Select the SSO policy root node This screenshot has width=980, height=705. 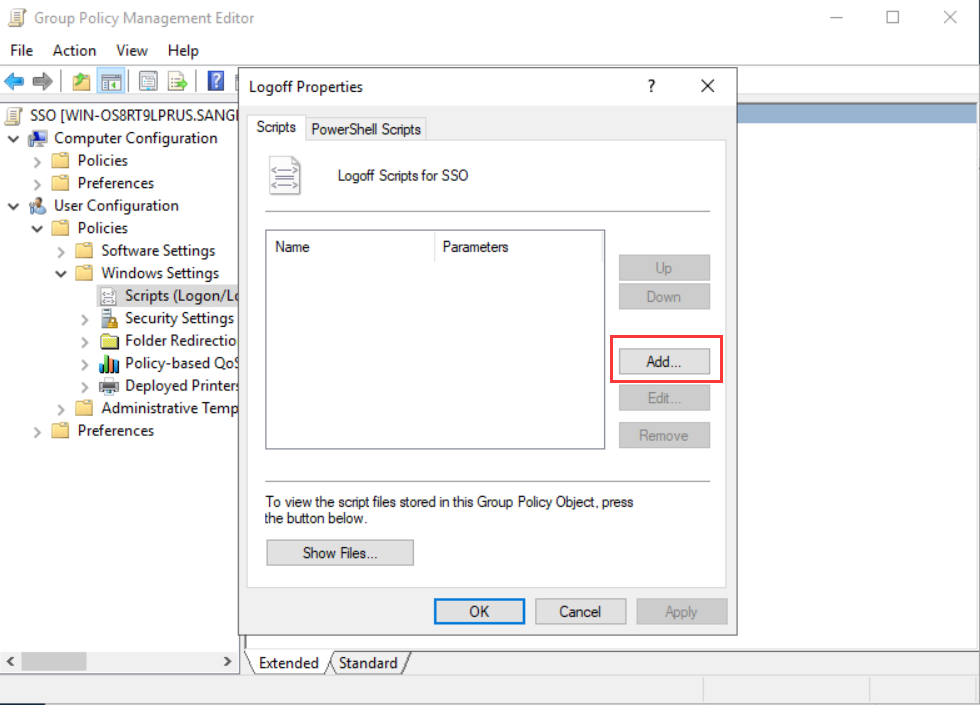[x=133, y=116]
